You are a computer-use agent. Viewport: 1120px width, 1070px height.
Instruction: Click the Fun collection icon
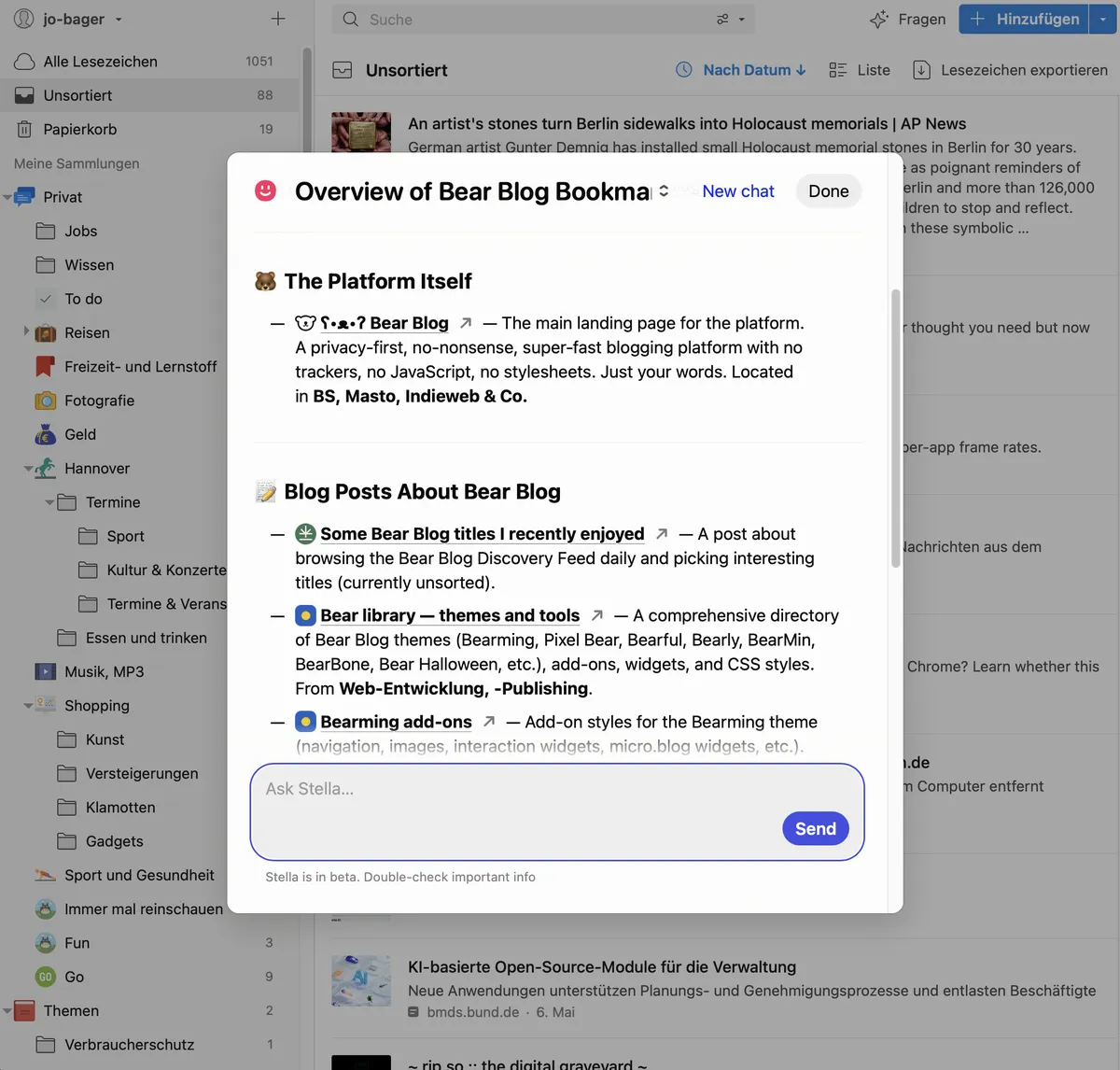point(45,943)
